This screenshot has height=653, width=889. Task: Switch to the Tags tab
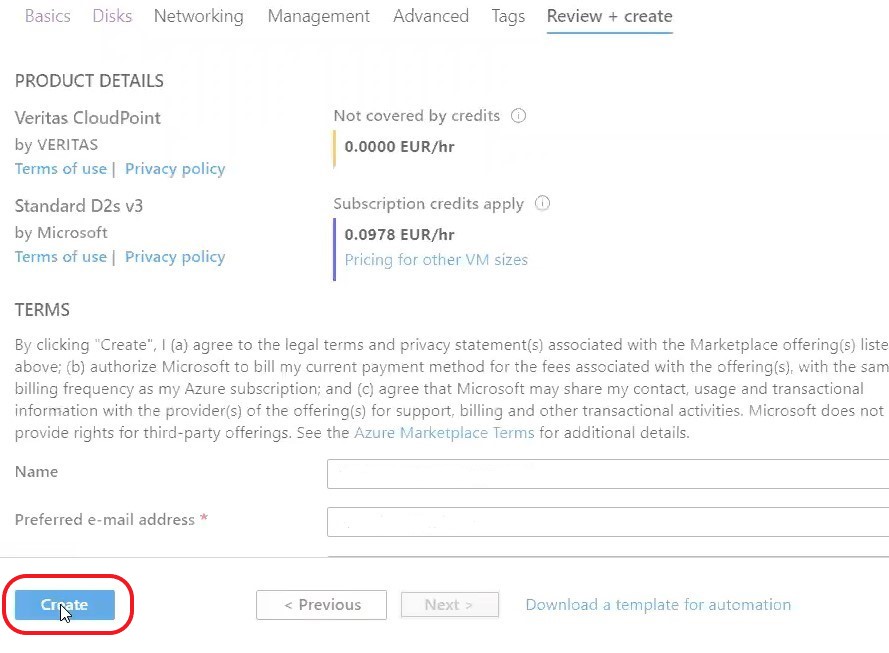pyautogui.click(x=508, y=16)
